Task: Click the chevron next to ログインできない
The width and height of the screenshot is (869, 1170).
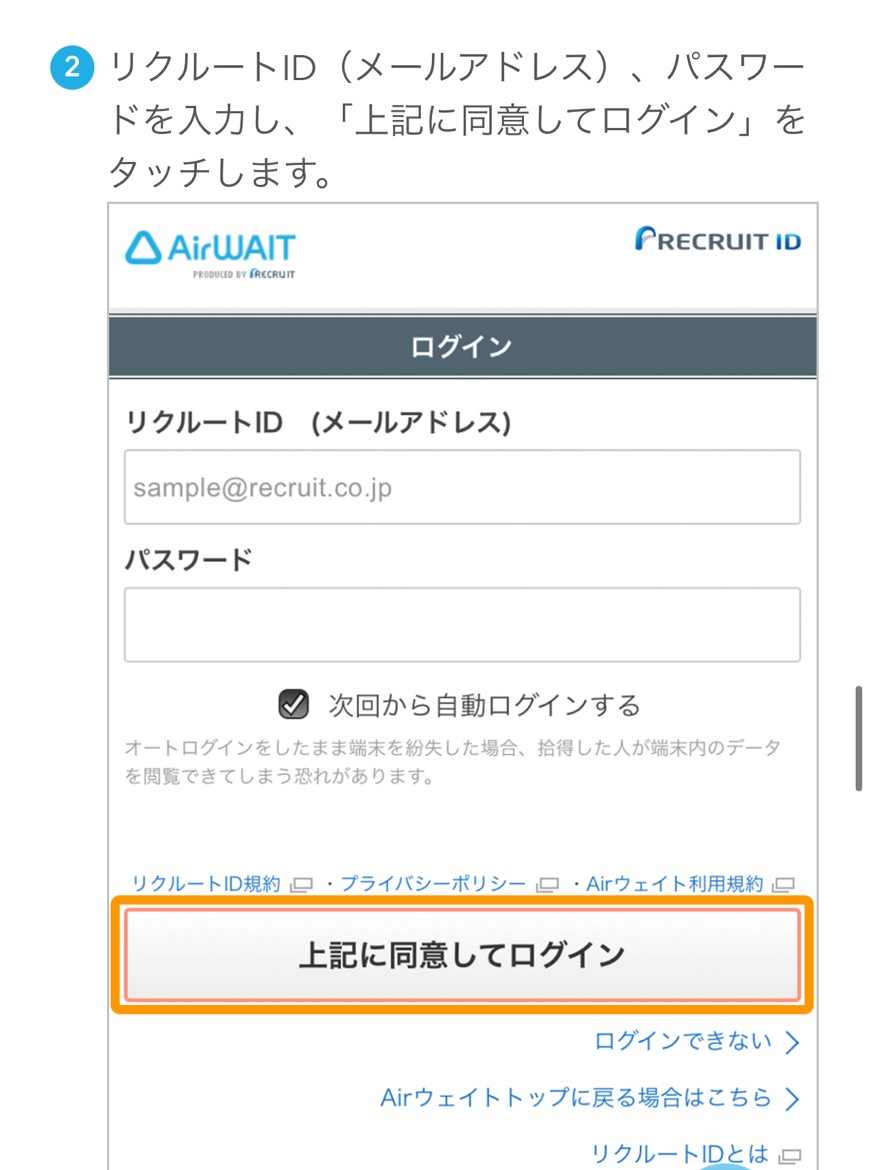Action: pos(792,1043)
